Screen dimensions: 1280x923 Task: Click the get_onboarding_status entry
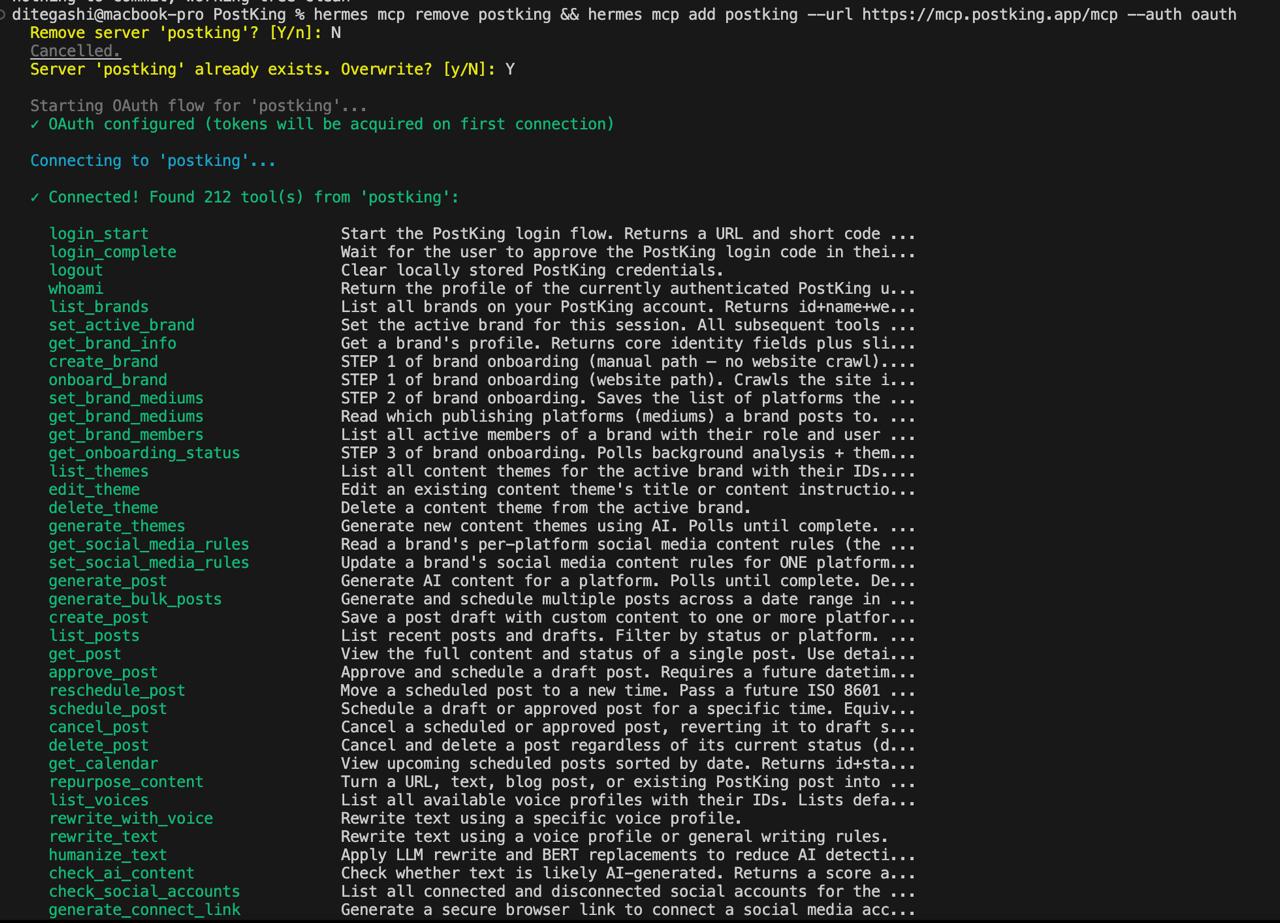point(144,453)
